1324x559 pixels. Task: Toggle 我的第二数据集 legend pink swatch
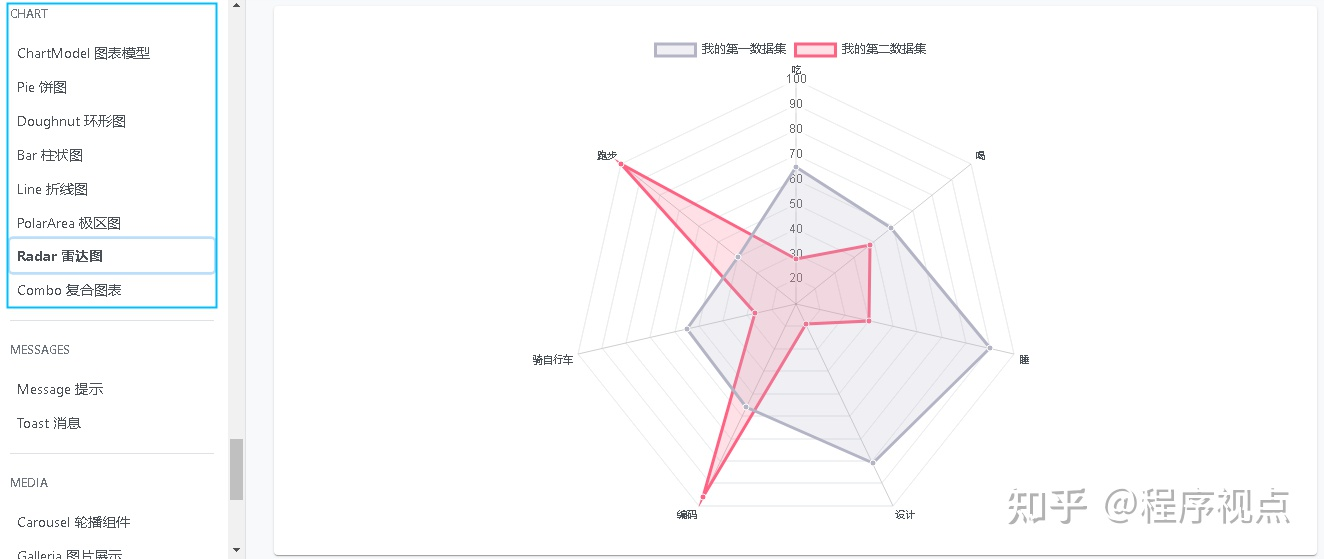coord(815,49)
